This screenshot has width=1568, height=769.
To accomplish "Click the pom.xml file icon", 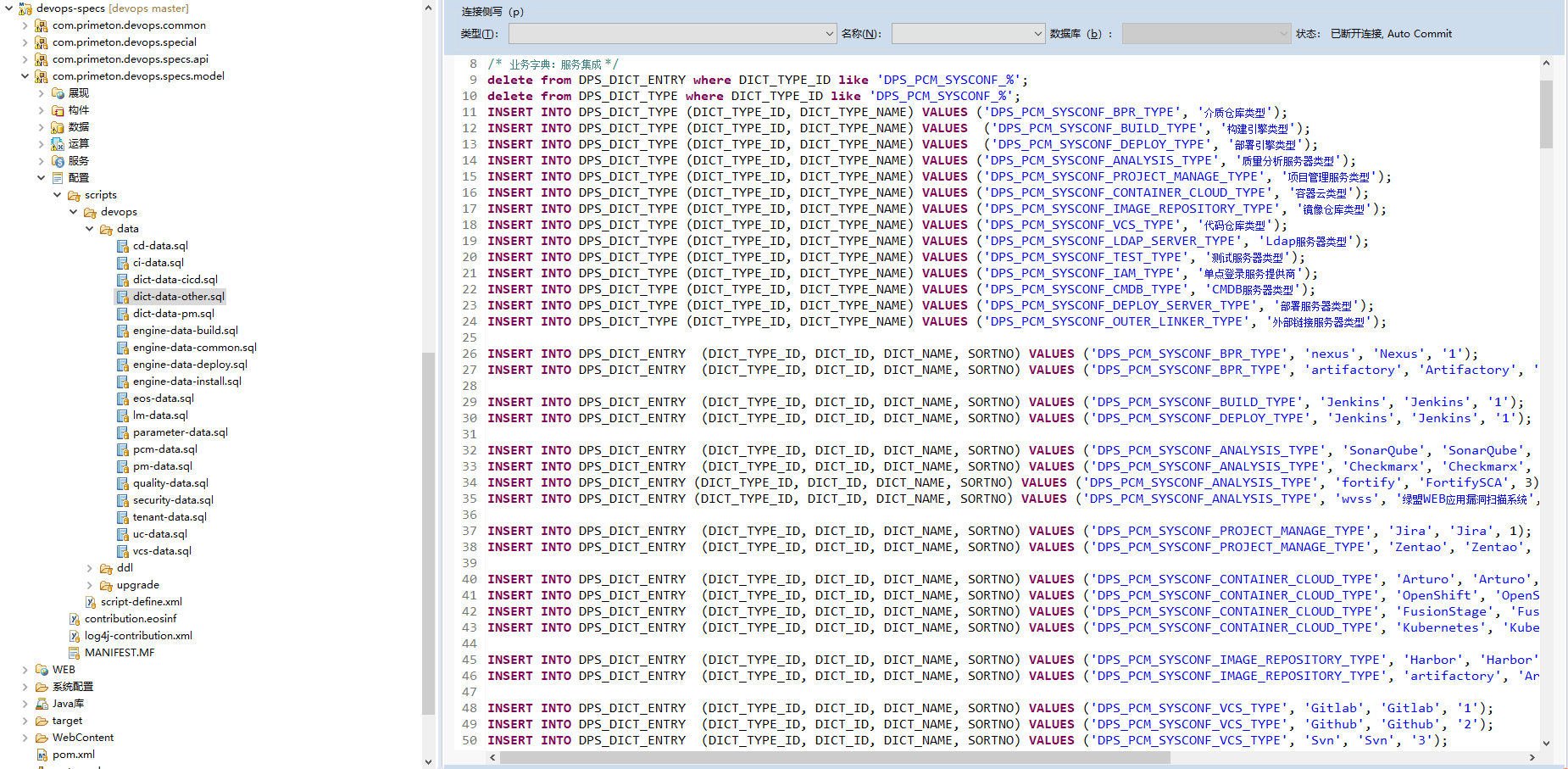I will pos(41,755).
